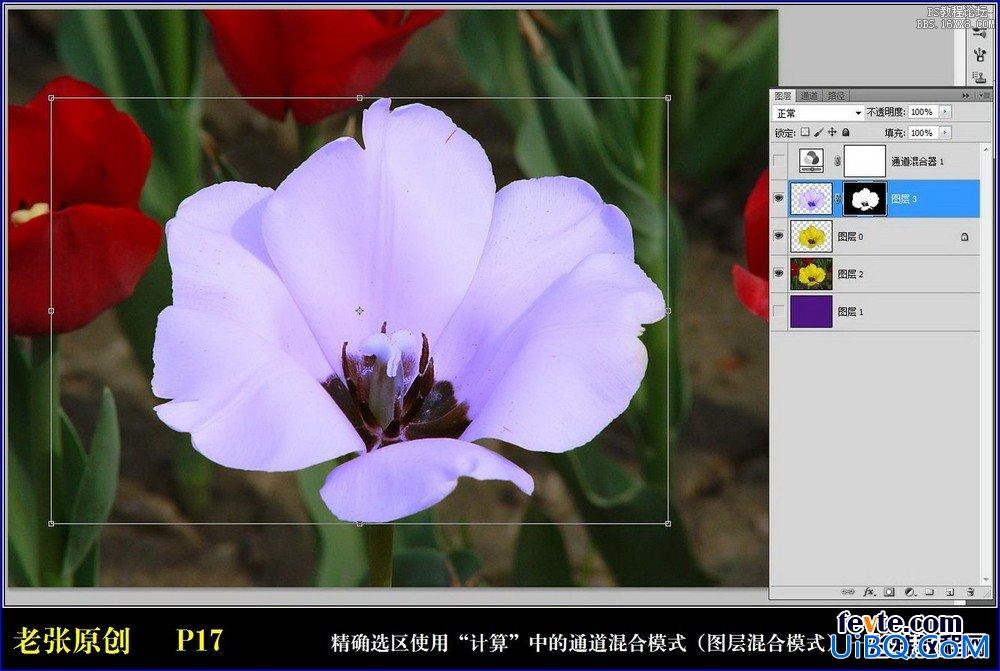The image size is (1000, 671).
Task: Select layer named 图层 0
Action: (850, 237)
